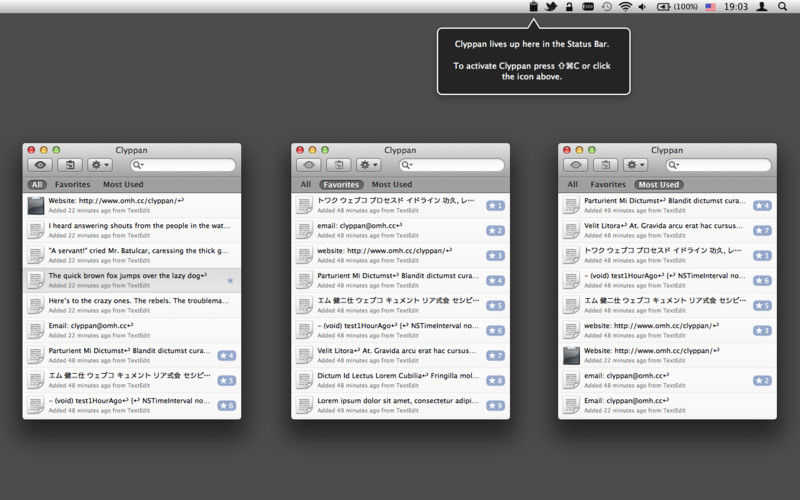Switch to Favorites tab in left window
Viewport: 800px width, 500px height.
72,184
